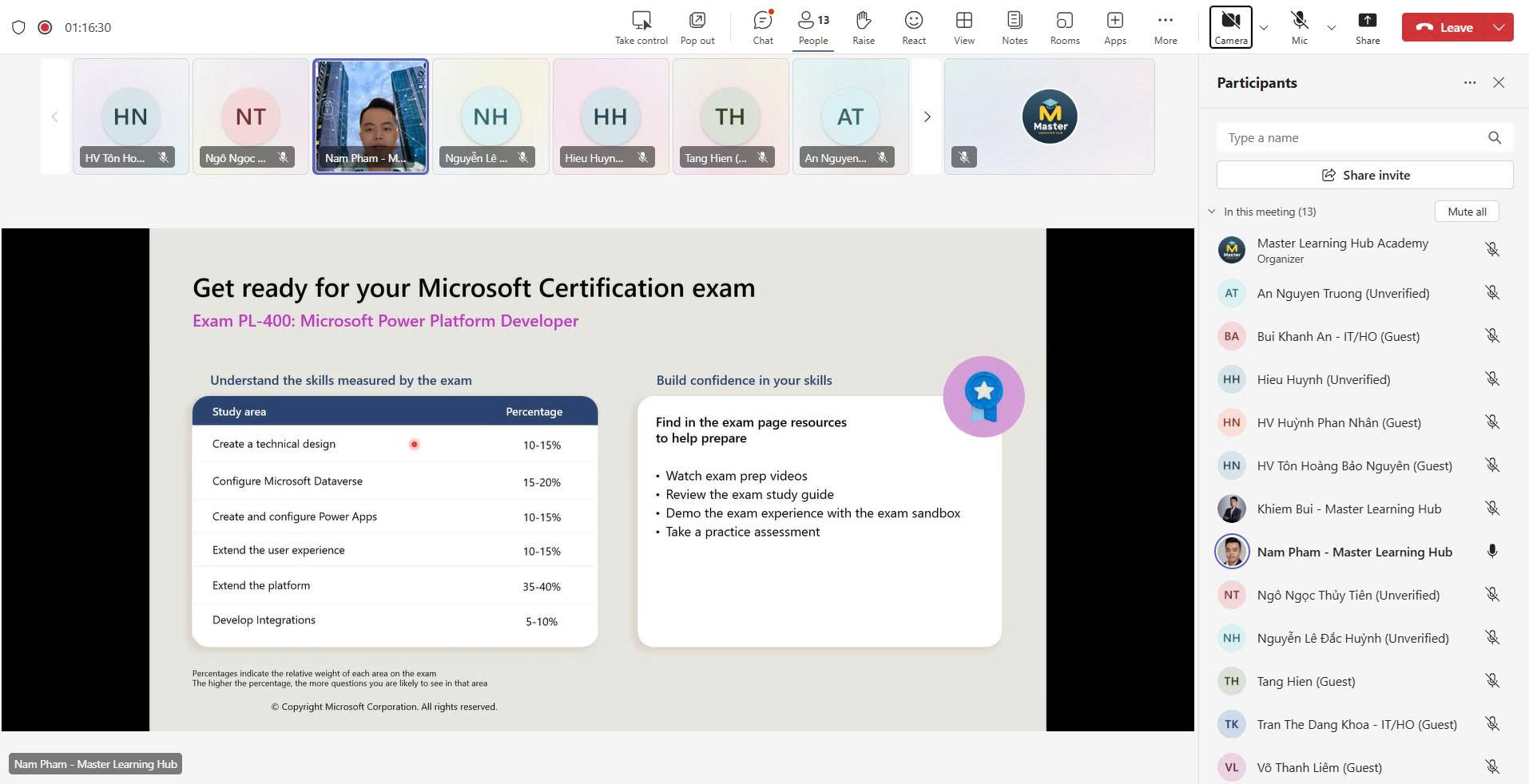Screen dimensions: 1529x784
Task: Open the camera options dropdown arrow
Action: click(x=1263, y=28)
